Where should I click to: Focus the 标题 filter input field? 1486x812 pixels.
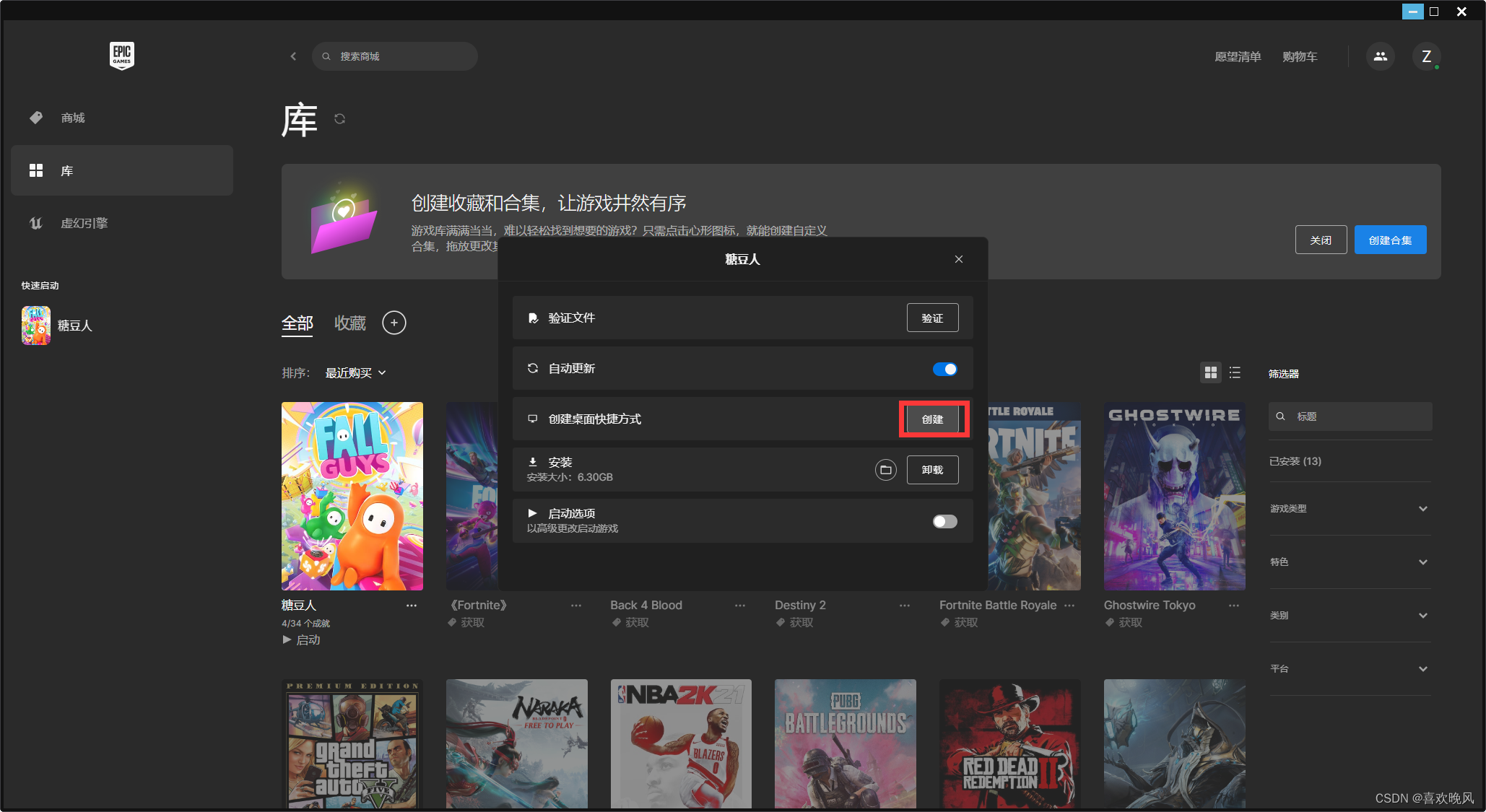[x=1350, y=416]
